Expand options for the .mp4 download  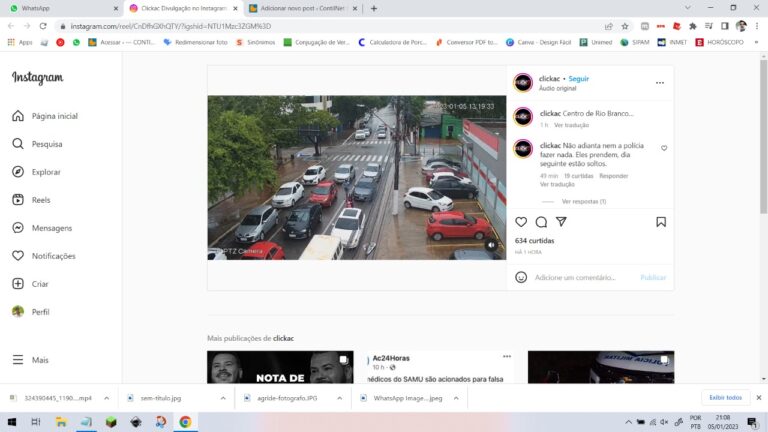pyautogui.click(x=106, y=398)
